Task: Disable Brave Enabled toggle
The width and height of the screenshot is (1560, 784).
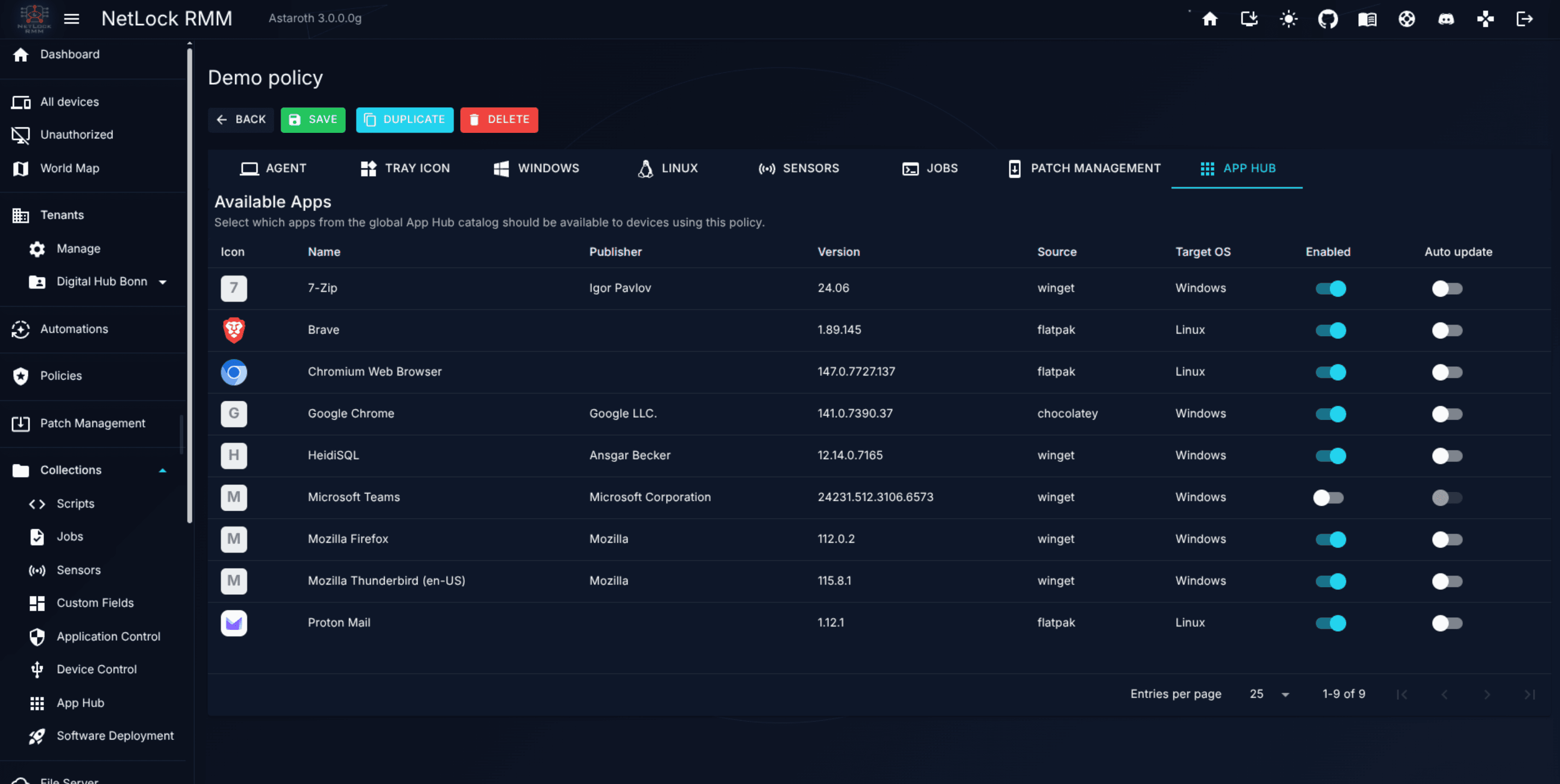Action: (x=1330, y=330)
